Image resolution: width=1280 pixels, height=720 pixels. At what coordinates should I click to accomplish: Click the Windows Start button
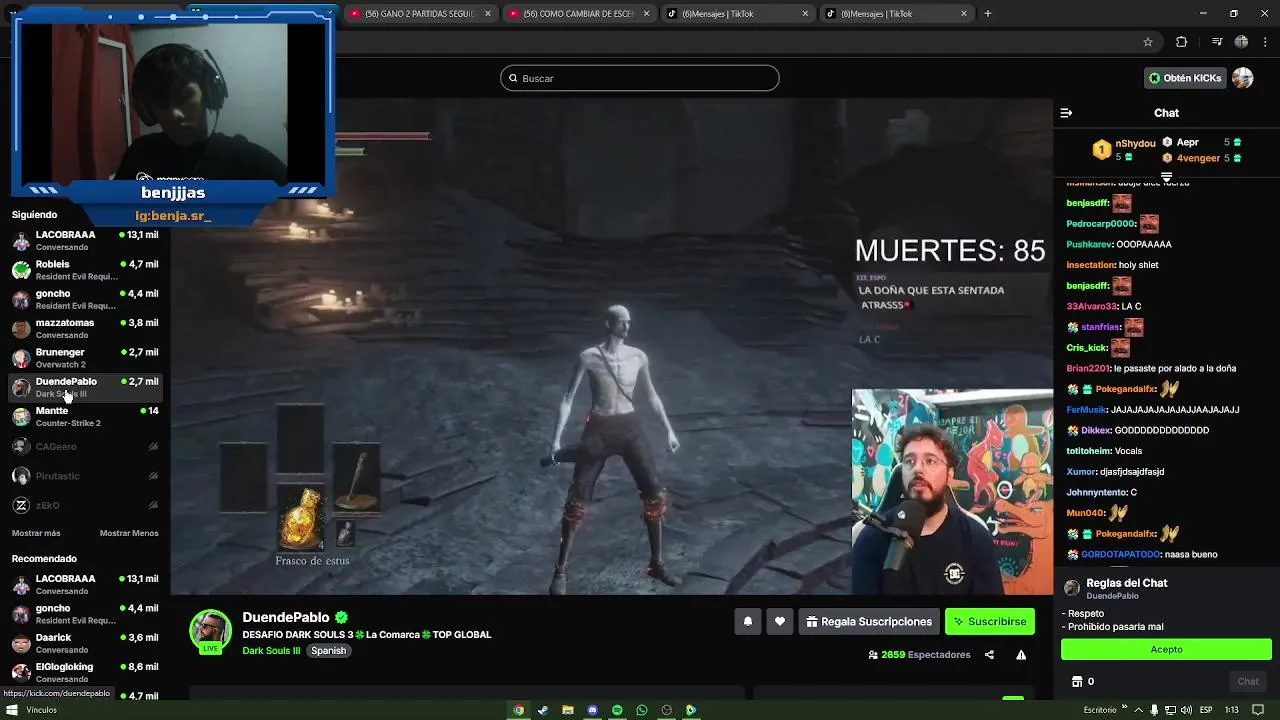point(12,710)
